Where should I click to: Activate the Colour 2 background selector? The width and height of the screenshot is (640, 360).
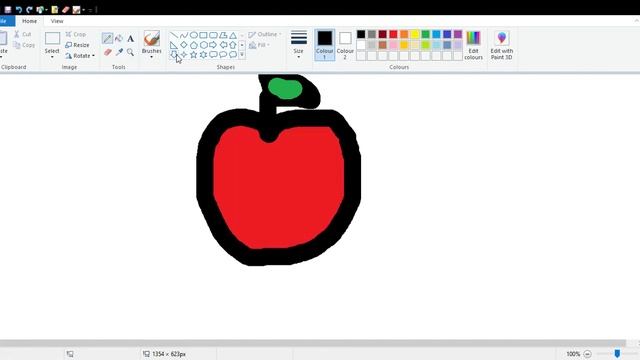point(345,45)
